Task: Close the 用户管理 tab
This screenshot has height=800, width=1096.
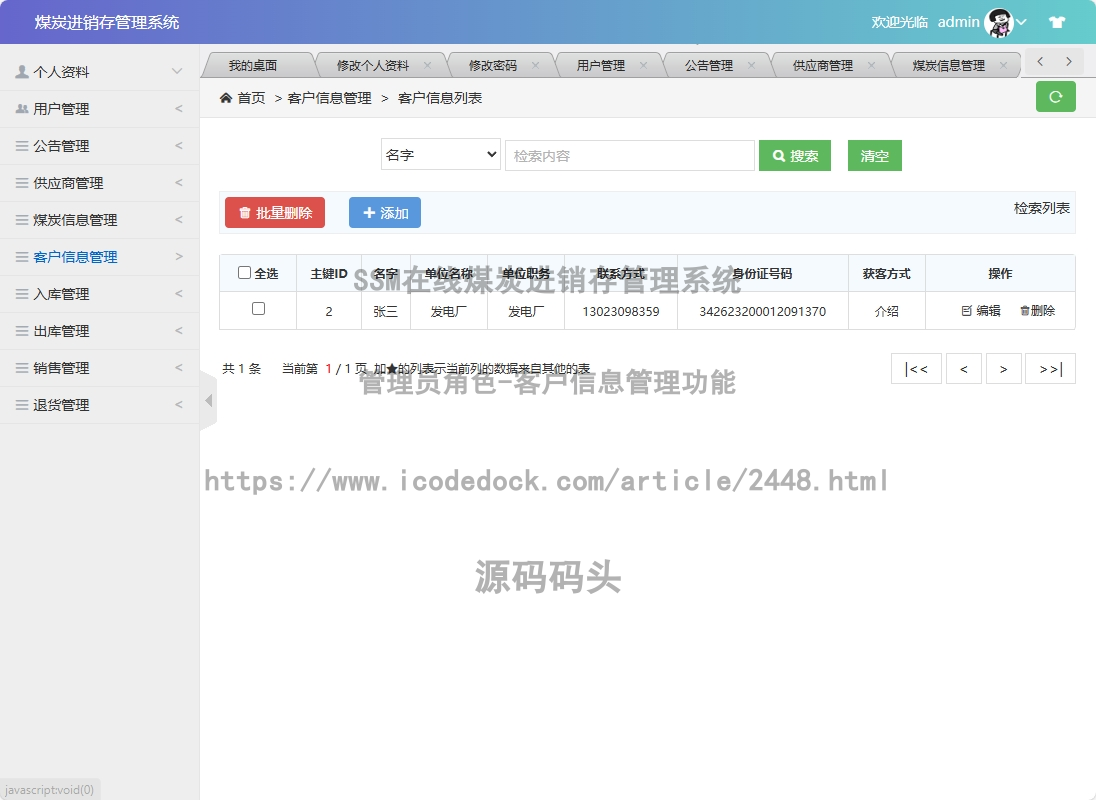Action: [x=643, y=65]
